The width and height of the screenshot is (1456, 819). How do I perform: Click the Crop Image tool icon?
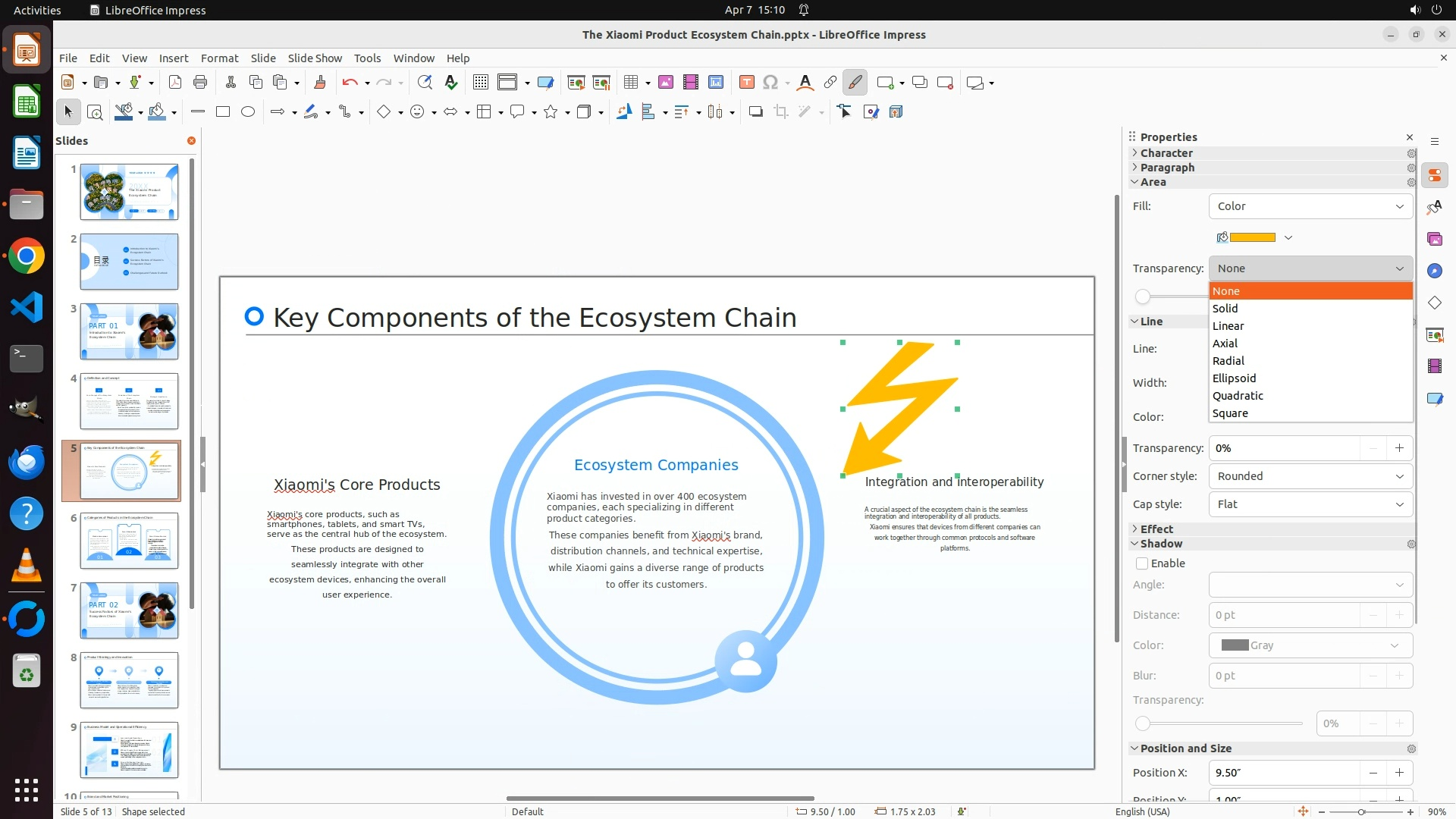781,112
